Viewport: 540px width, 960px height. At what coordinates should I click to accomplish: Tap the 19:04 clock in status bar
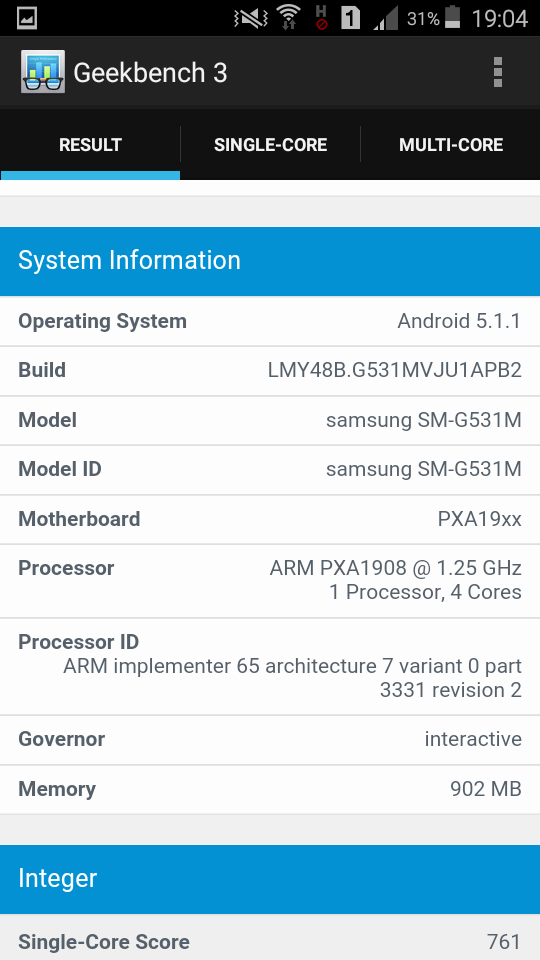[500, 18]
